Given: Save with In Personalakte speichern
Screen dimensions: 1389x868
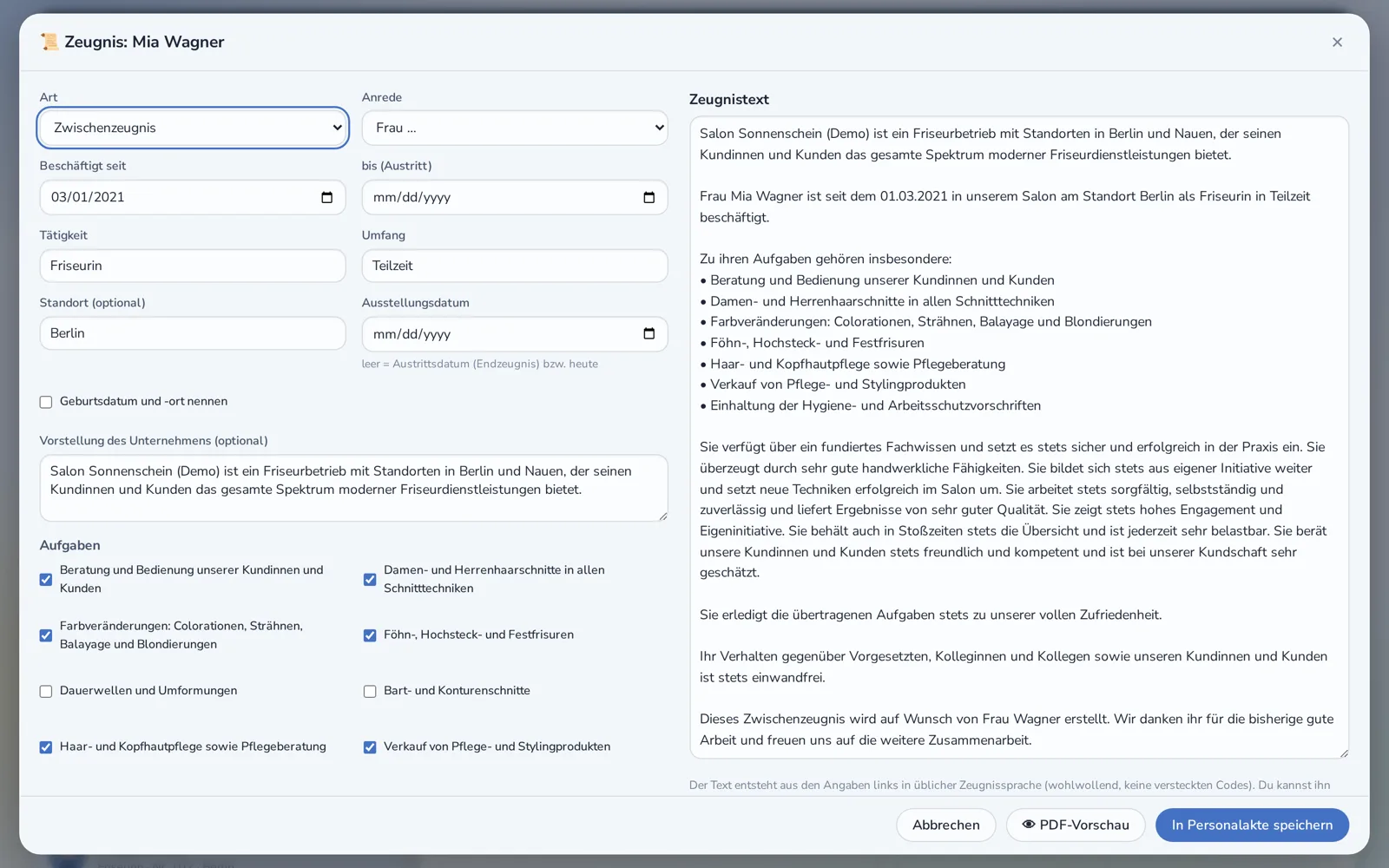Looking at the screenshot, I should [1252, 825].
